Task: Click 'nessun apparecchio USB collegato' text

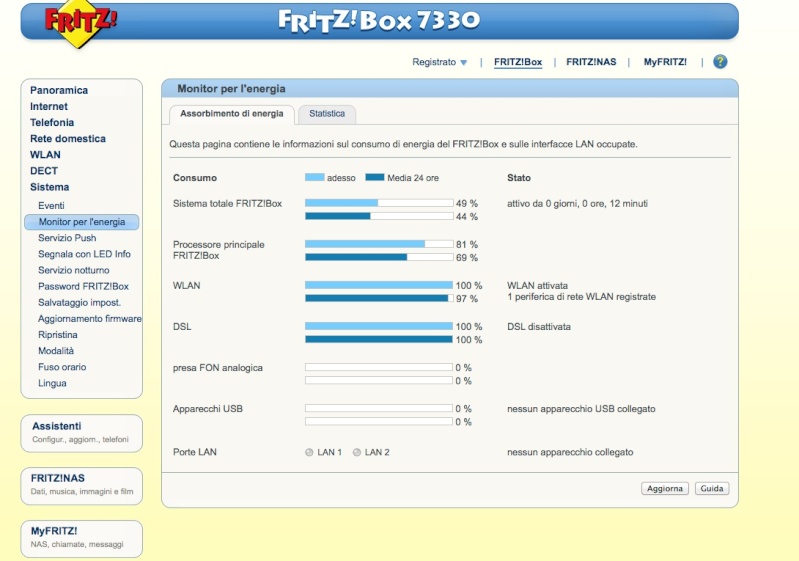Action: (581, 409)
